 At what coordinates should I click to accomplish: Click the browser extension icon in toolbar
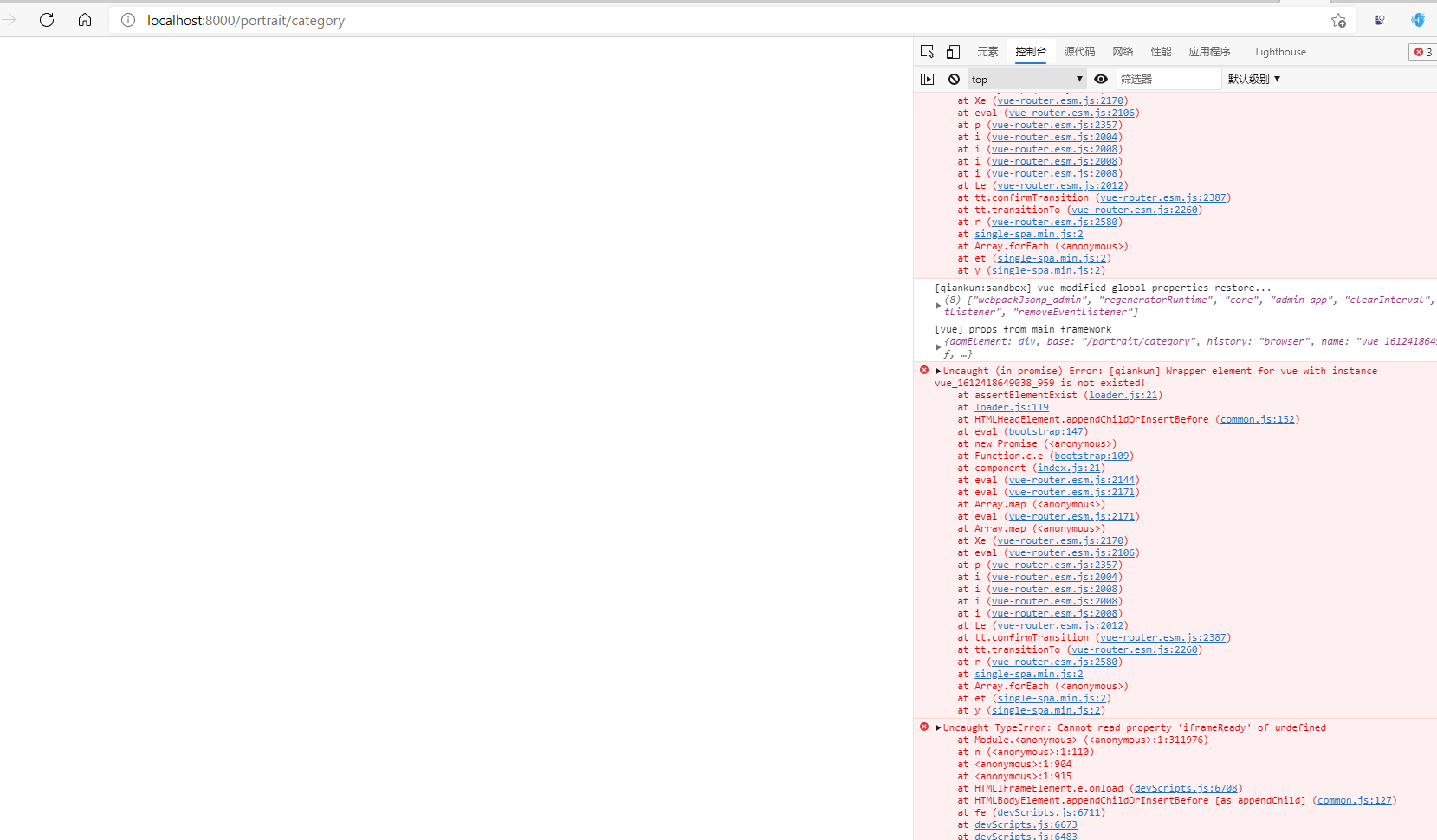coord(1380,20)
